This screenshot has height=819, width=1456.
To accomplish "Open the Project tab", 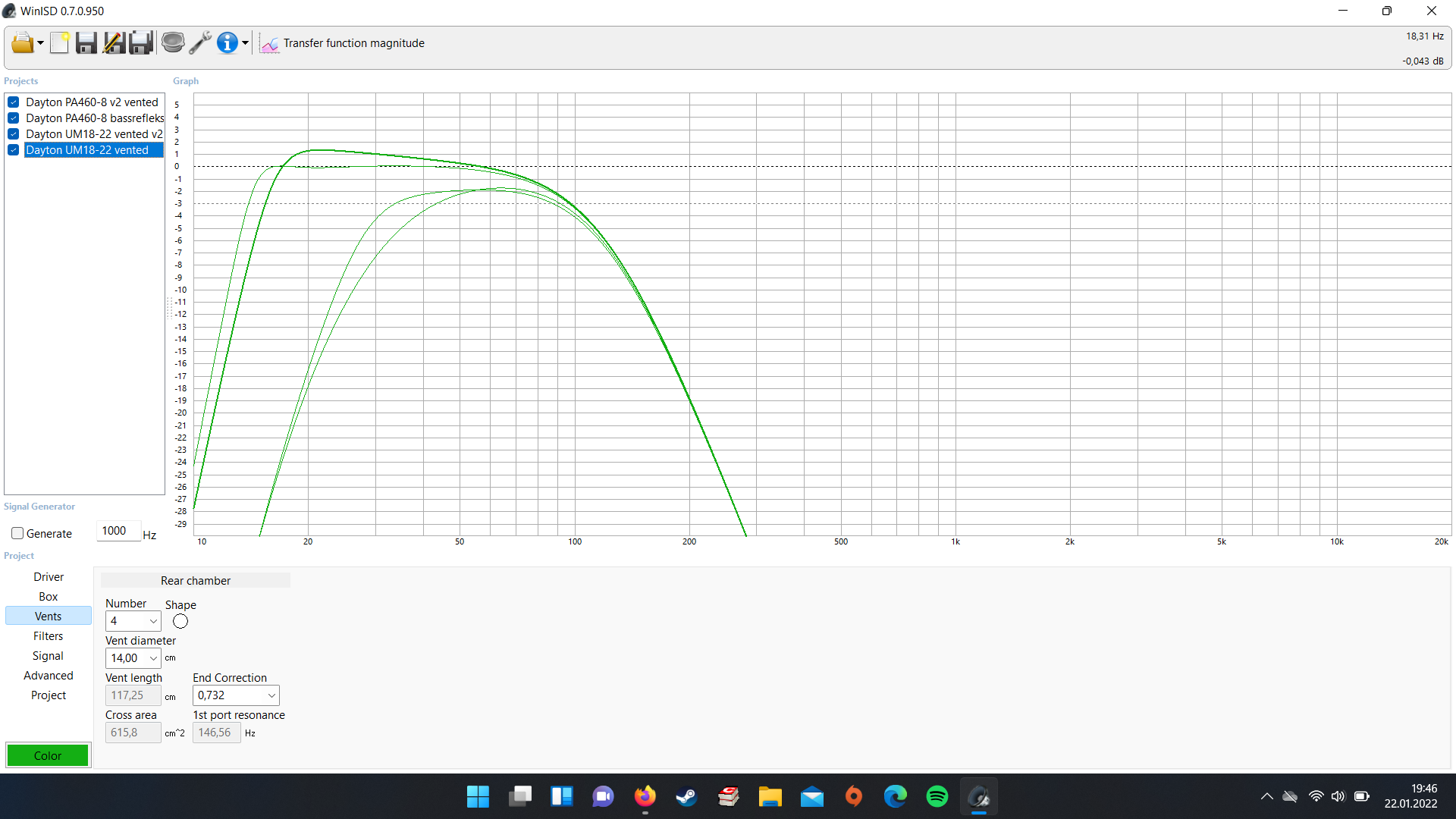I will click(x=49, y=695).
